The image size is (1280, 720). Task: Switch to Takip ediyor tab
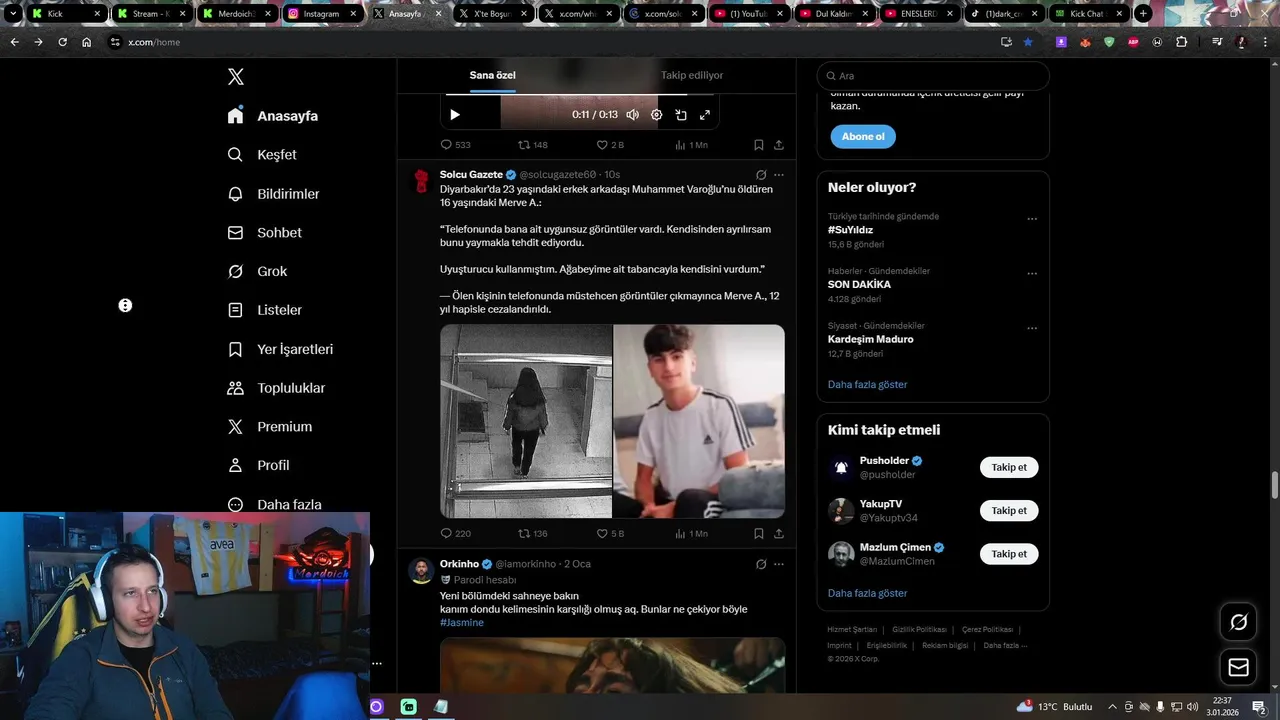(692, 75)
